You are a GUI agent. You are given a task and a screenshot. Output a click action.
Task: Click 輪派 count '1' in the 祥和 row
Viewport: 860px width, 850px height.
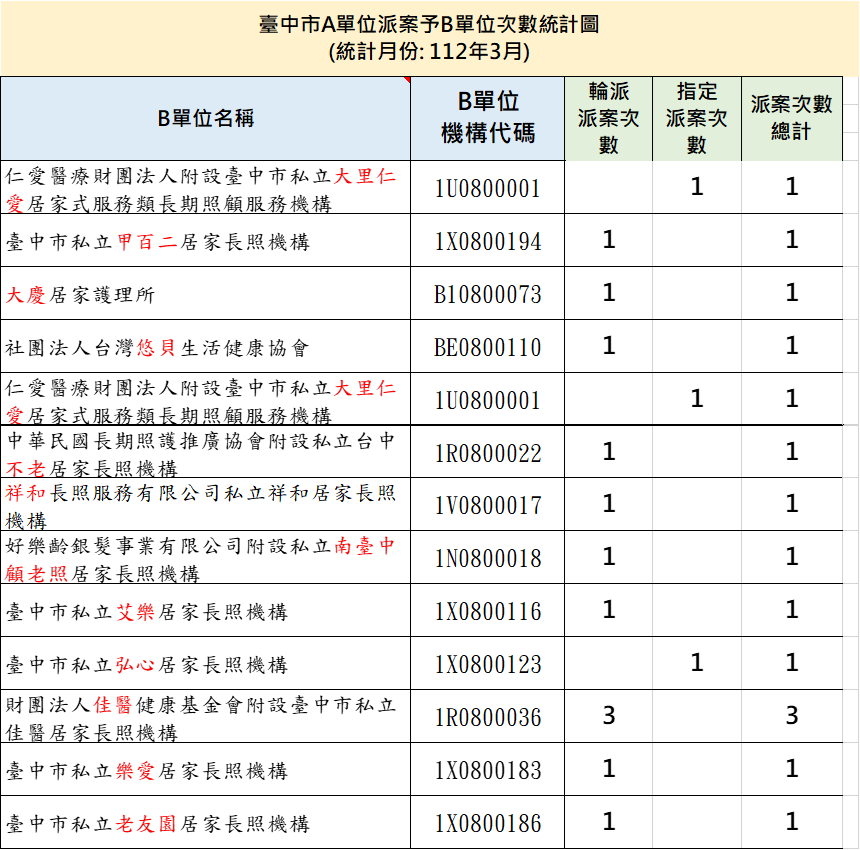[609, 503]
